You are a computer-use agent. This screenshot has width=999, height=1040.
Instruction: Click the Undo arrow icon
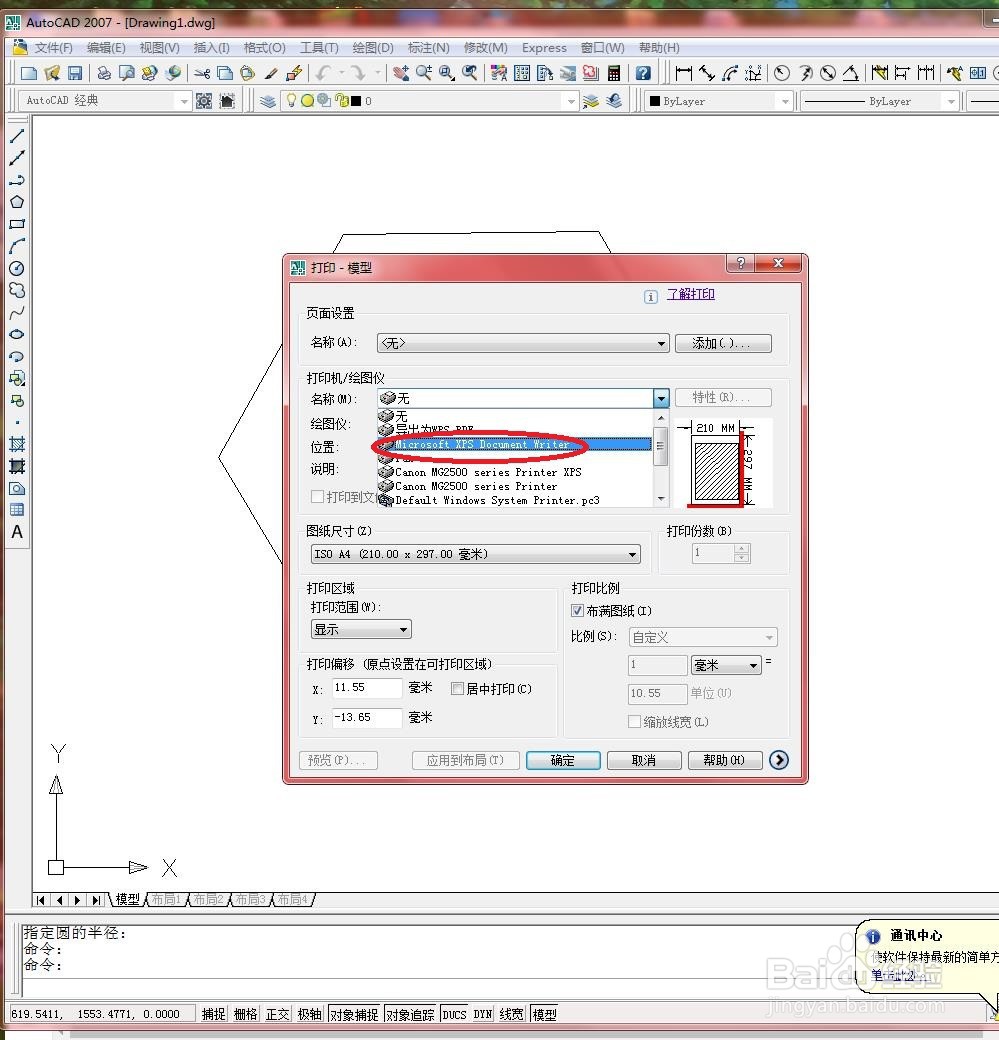pyautogui.click(x=324, y=73)
